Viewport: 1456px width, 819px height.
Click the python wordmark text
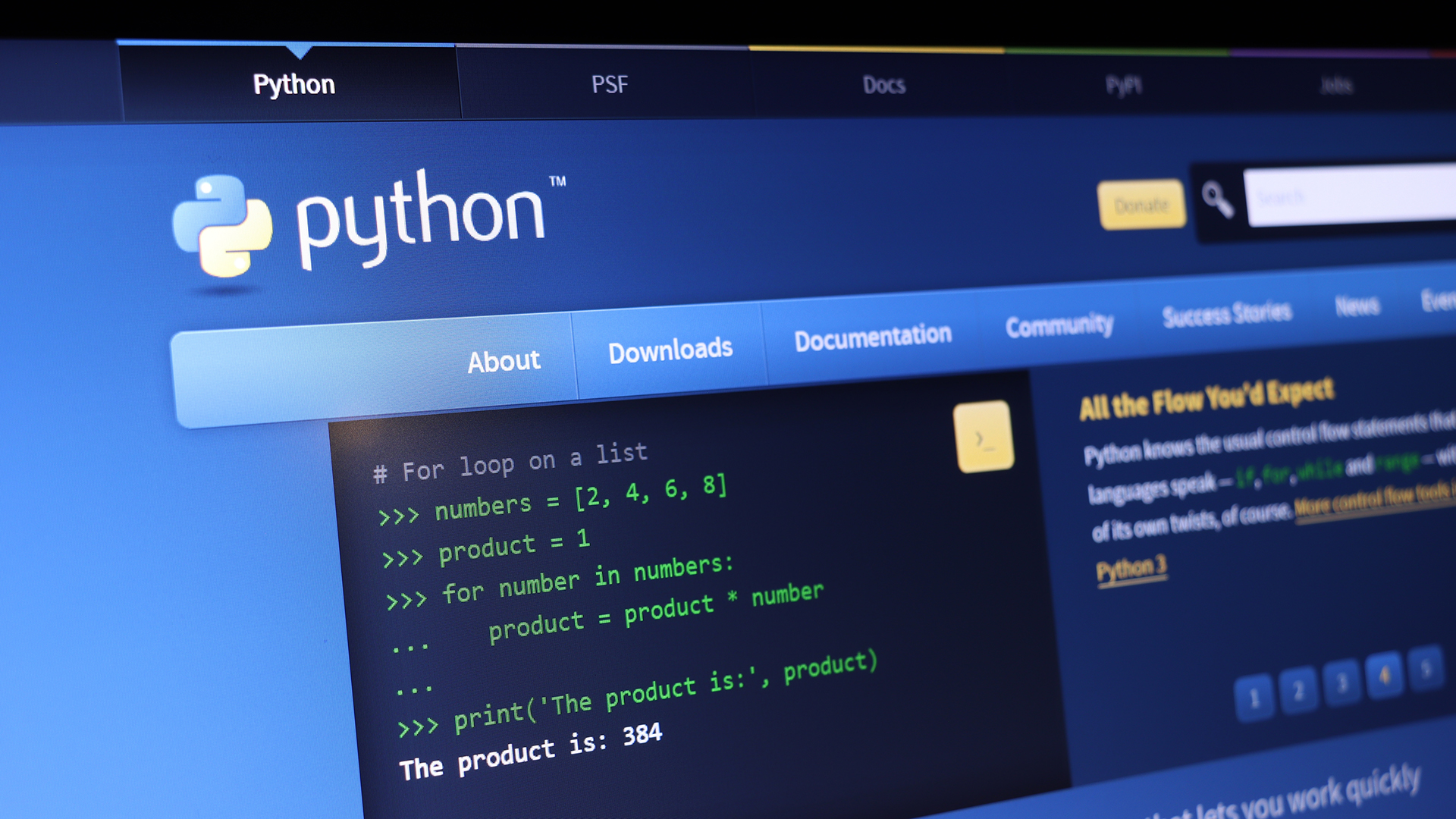point(422,218)
